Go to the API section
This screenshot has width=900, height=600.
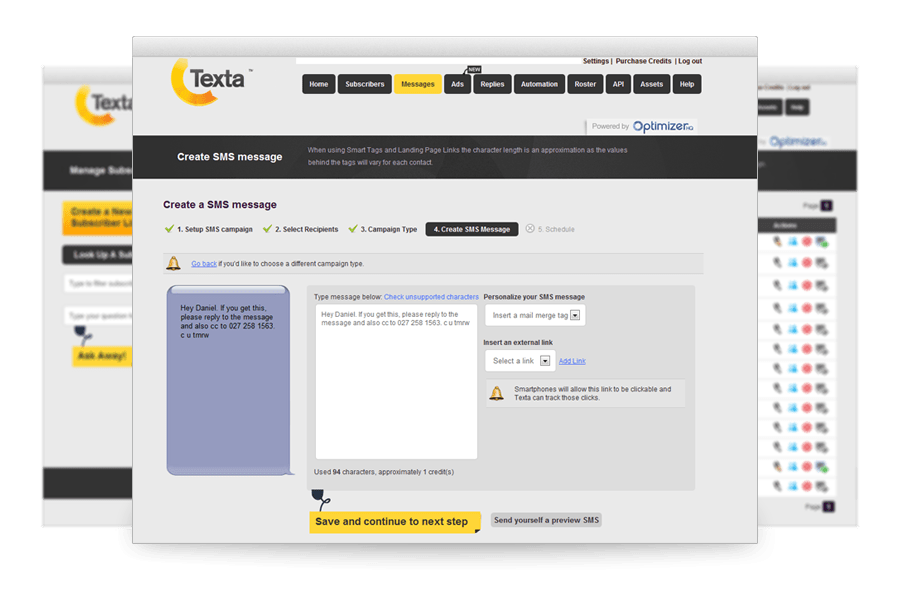[618, 84]
